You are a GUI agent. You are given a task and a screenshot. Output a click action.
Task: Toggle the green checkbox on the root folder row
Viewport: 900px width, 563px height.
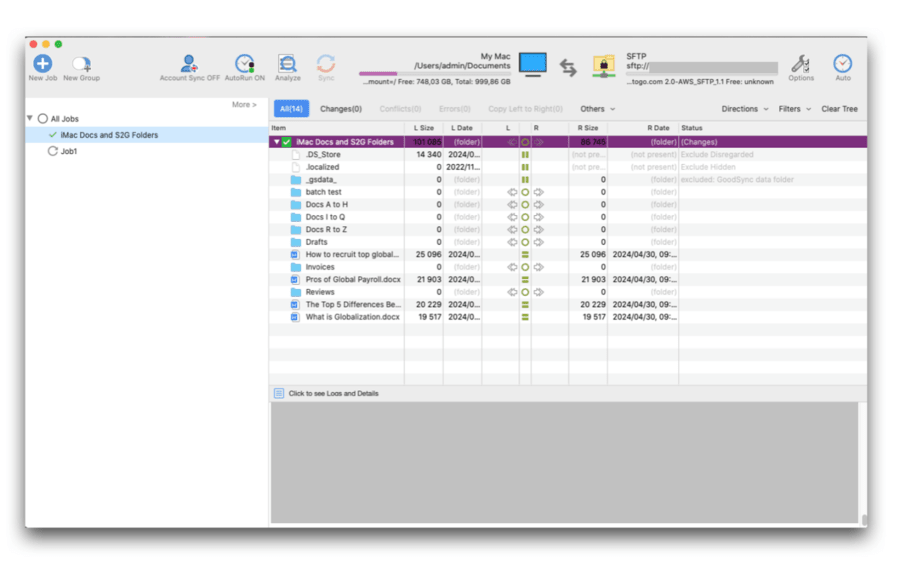coord(287,142)
